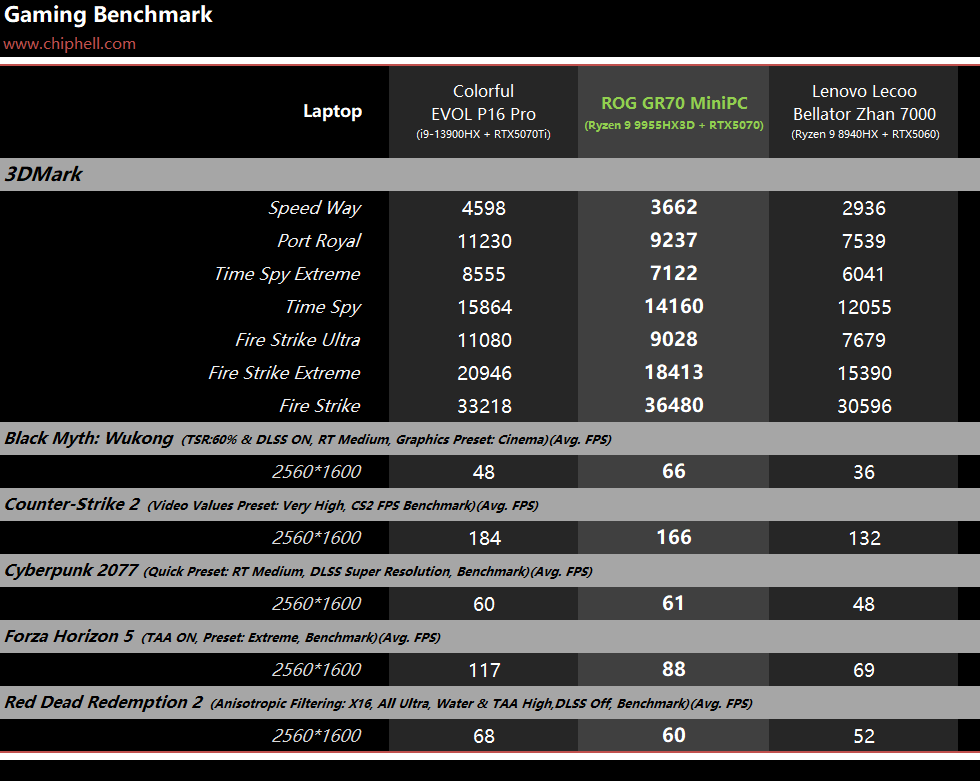Select Forza Horizon 5 value 88
980x781 pixels.
point(674,670)
